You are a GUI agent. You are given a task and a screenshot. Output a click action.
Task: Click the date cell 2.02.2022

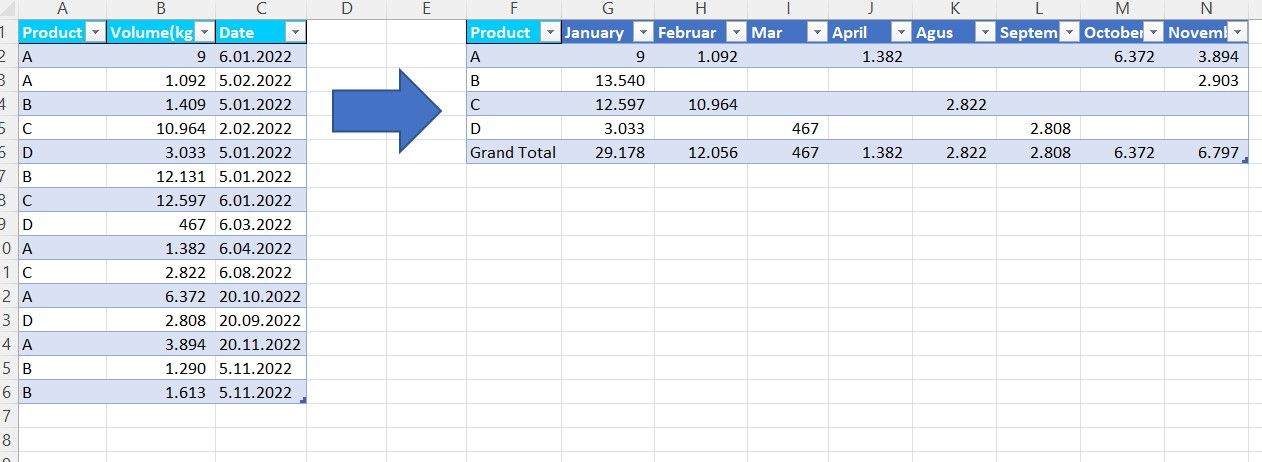261,129
